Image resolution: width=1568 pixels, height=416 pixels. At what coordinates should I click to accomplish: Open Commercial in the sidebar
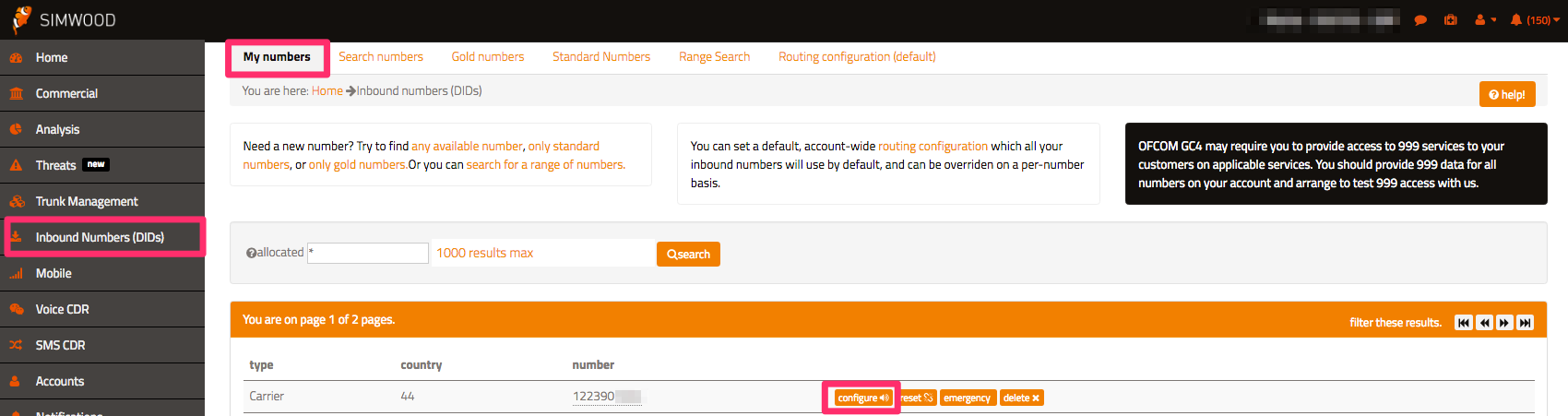click(x=102, y=93)
